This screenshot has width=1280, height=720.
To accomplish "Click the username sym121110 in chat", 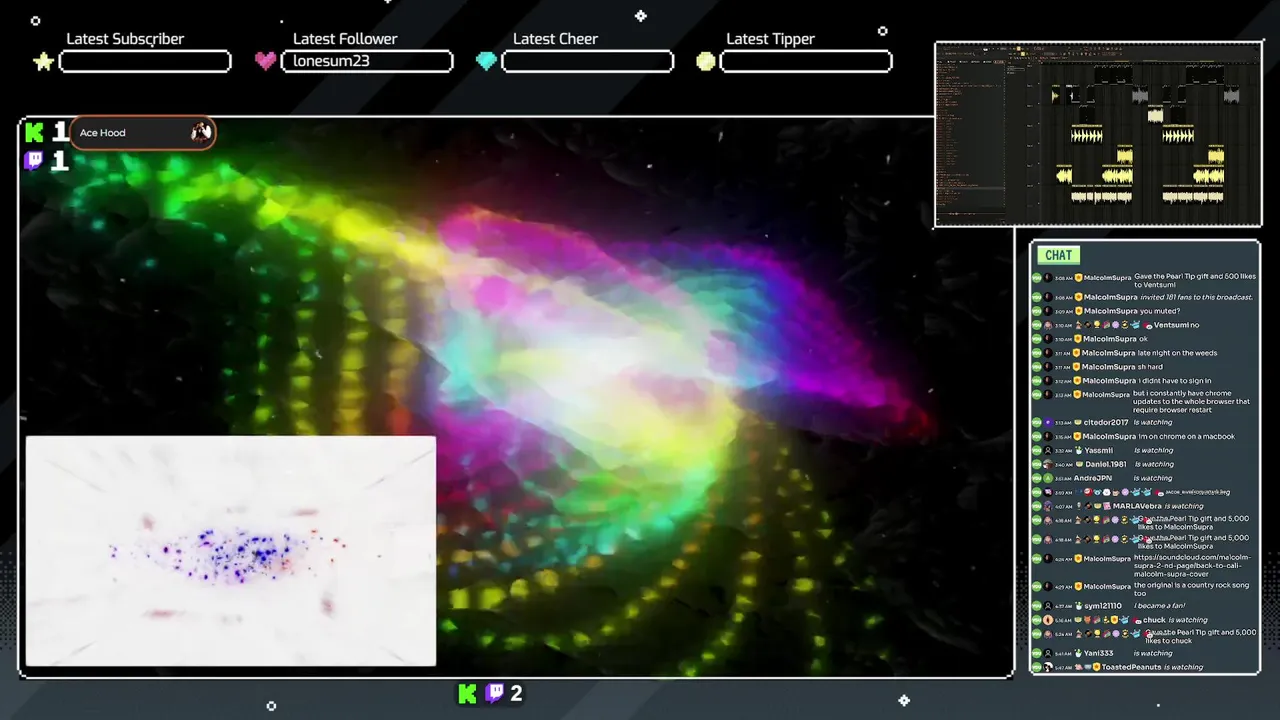I will click(1103, 606).
